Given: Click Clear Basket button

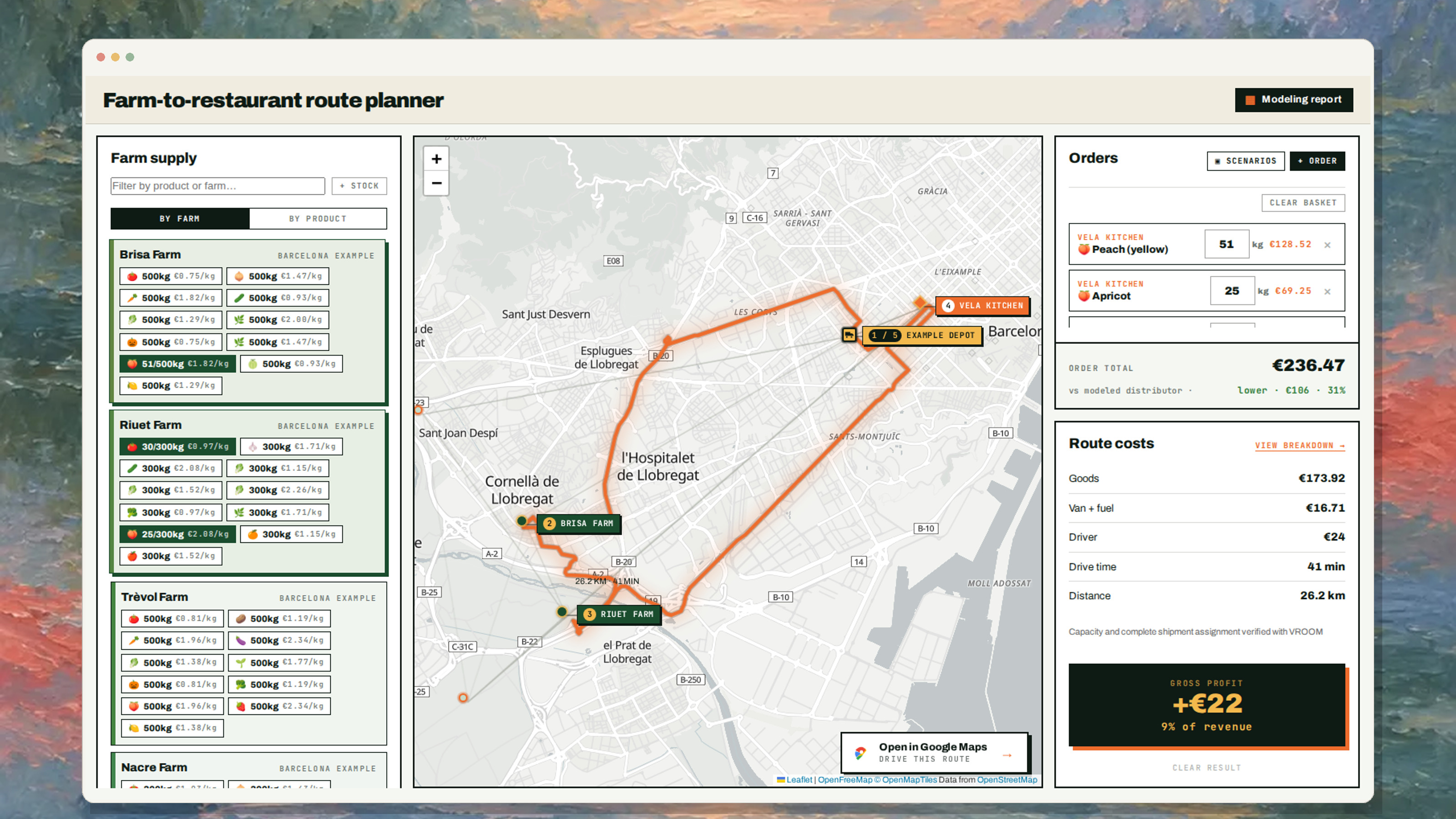Looking at the screenshot, I should (1303, 203).
